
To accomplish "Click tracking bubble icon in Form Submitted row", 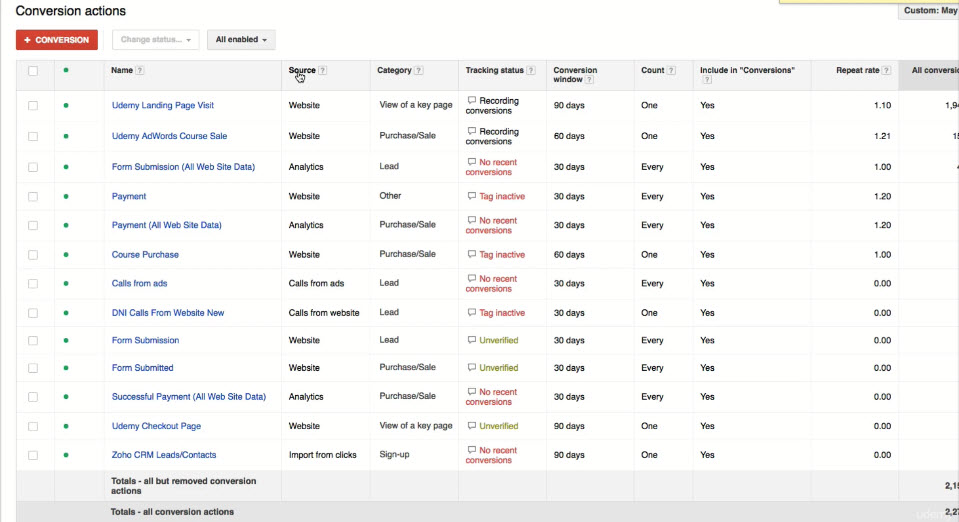I will pos(471,368).
